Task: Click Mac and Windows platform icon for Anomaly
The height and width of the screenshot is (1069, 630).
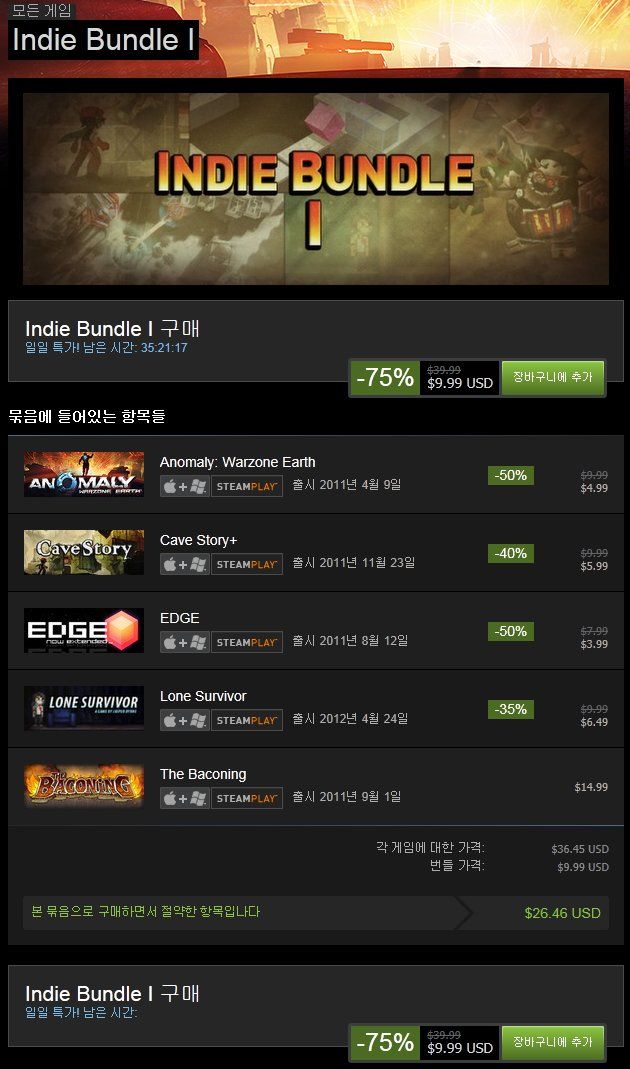Action: click(x=185, y=486)
